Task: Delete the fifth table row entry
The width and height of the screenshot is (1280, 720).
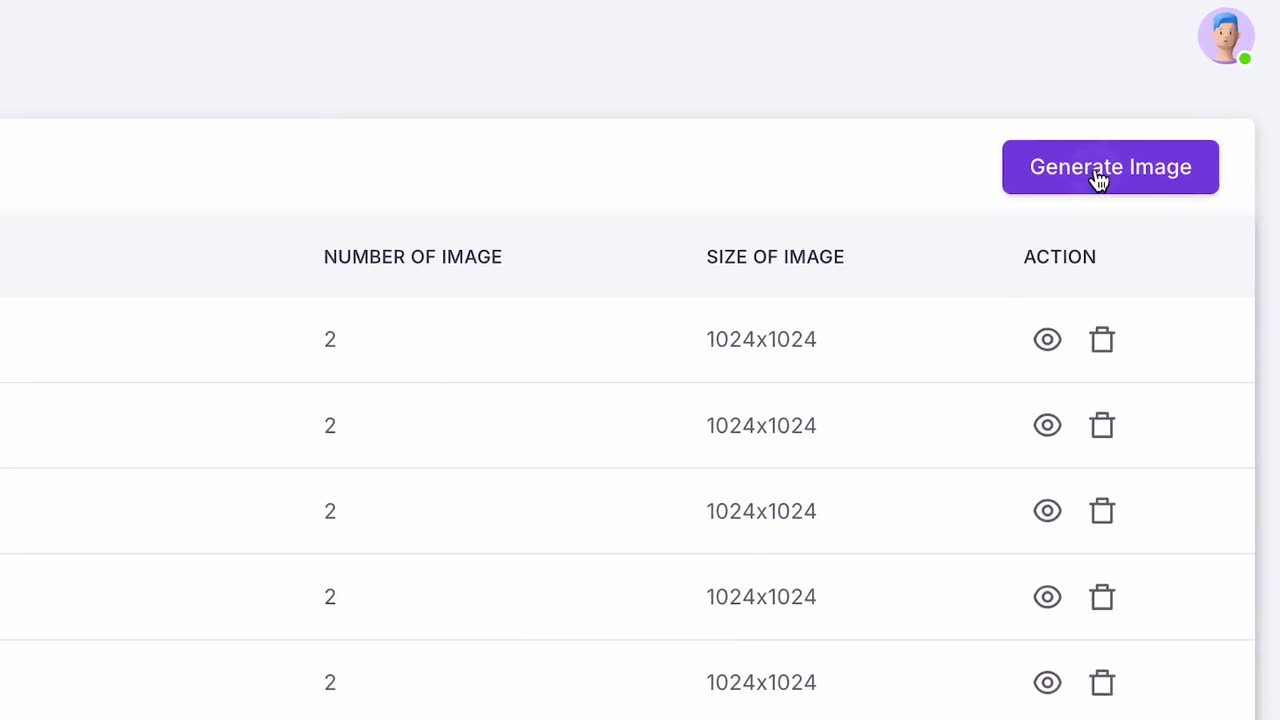Action: [x=1102, y=683]
